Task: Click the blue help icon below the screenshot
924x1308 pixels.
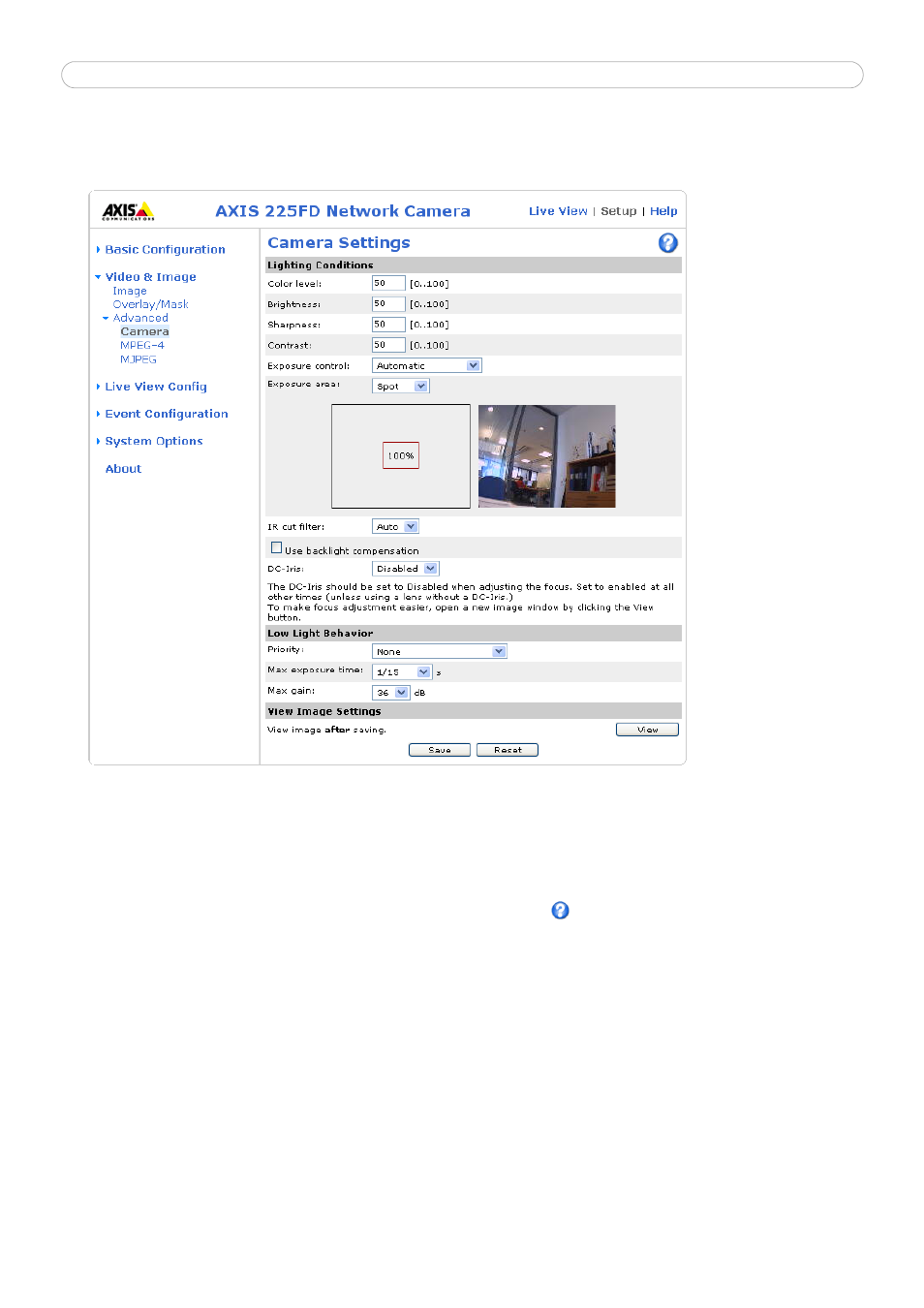Action: [x=560, y=911]
